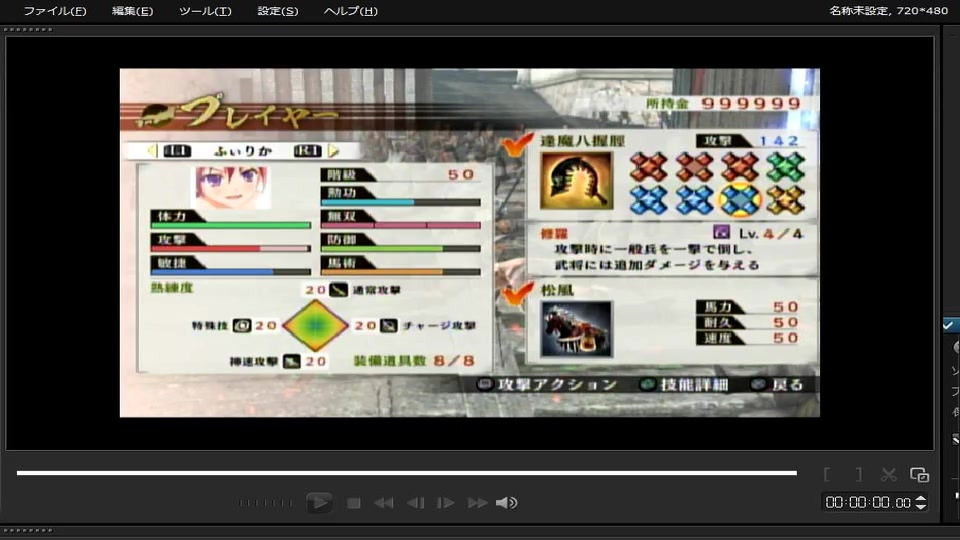Image resolution: width=960 pixels, height=540 pixels.
Task: Click the game video preview frame
Action: (470, 243)
